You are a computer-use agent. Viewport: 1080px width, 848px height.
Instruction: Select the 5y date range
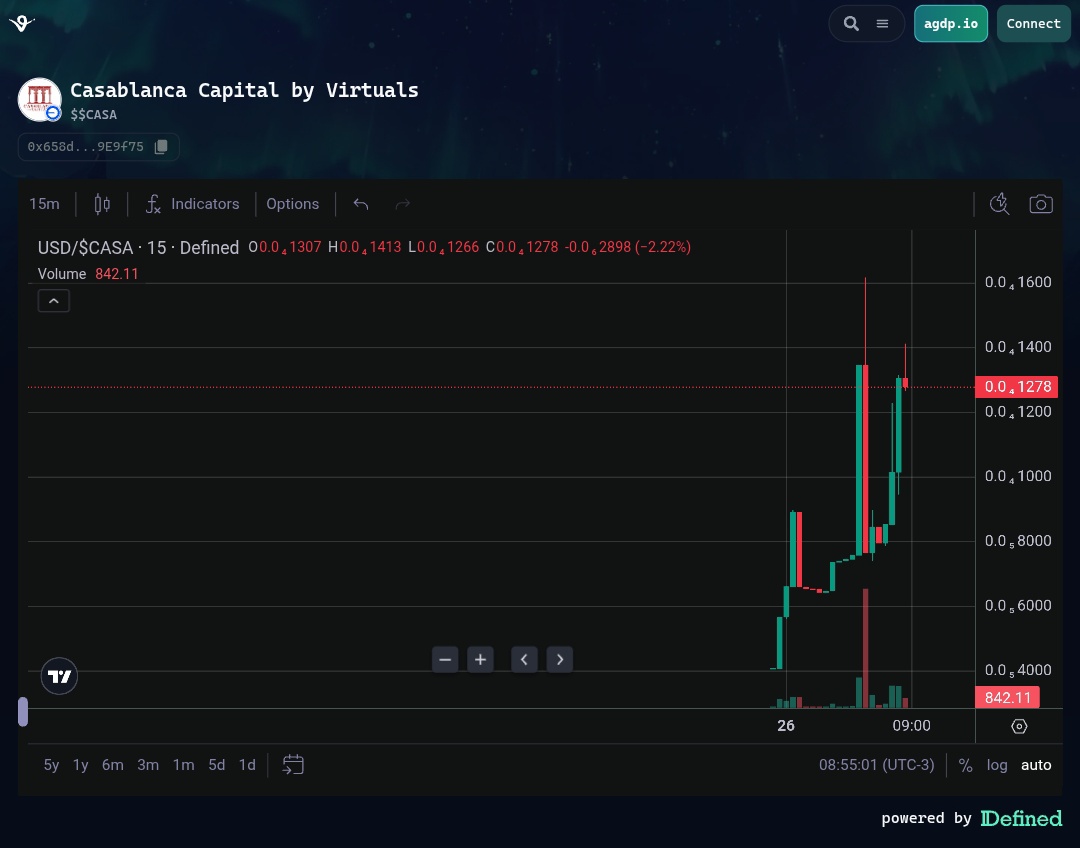(52, 765)
